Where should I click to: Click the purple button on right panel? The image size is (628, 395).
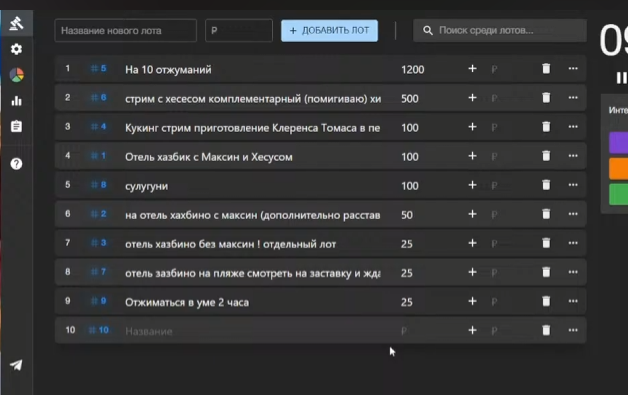(x=618, y=142)
